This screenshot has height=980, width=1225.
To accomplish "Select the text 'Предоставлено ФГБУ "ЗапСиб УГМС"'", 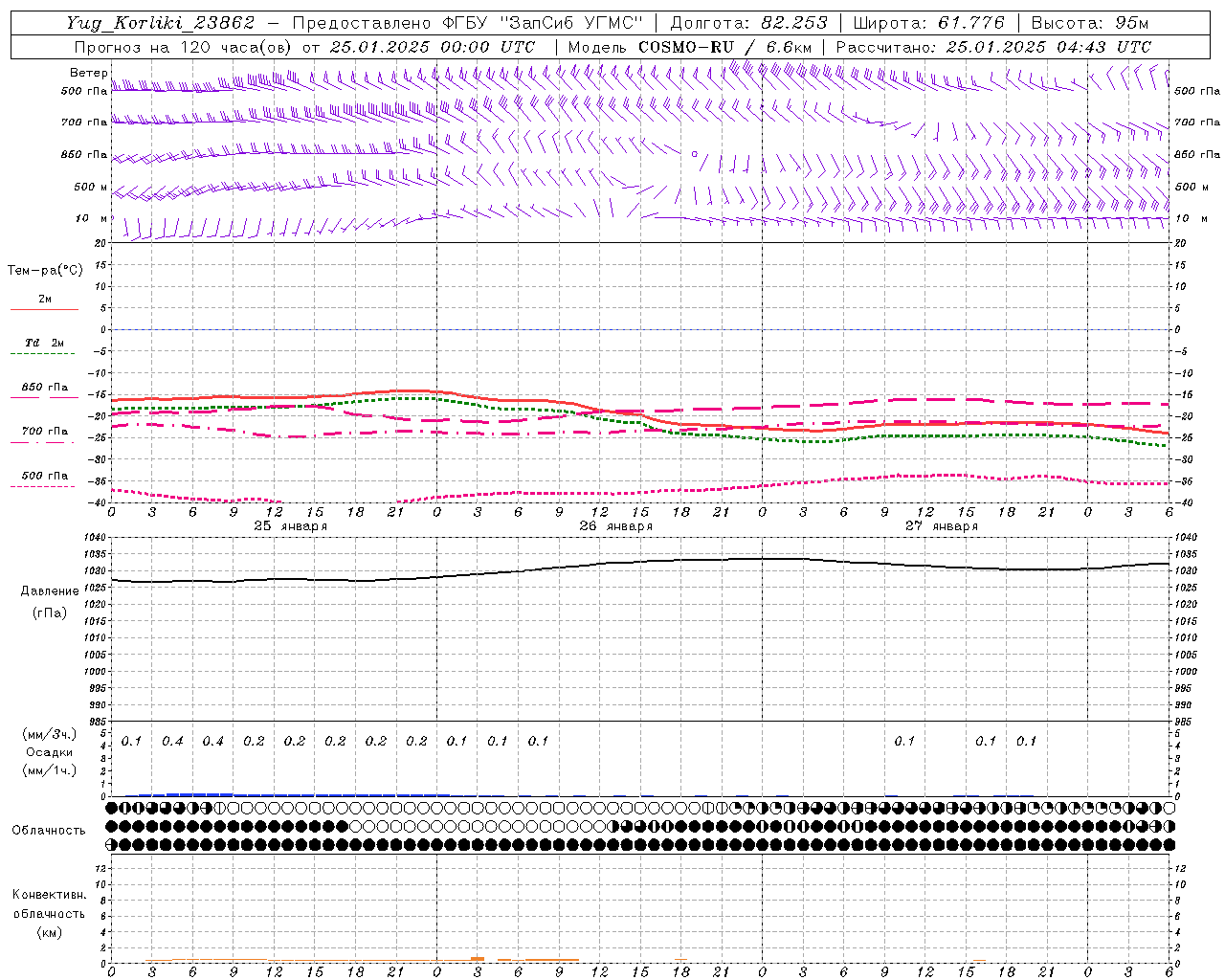I will pos(467,23).
